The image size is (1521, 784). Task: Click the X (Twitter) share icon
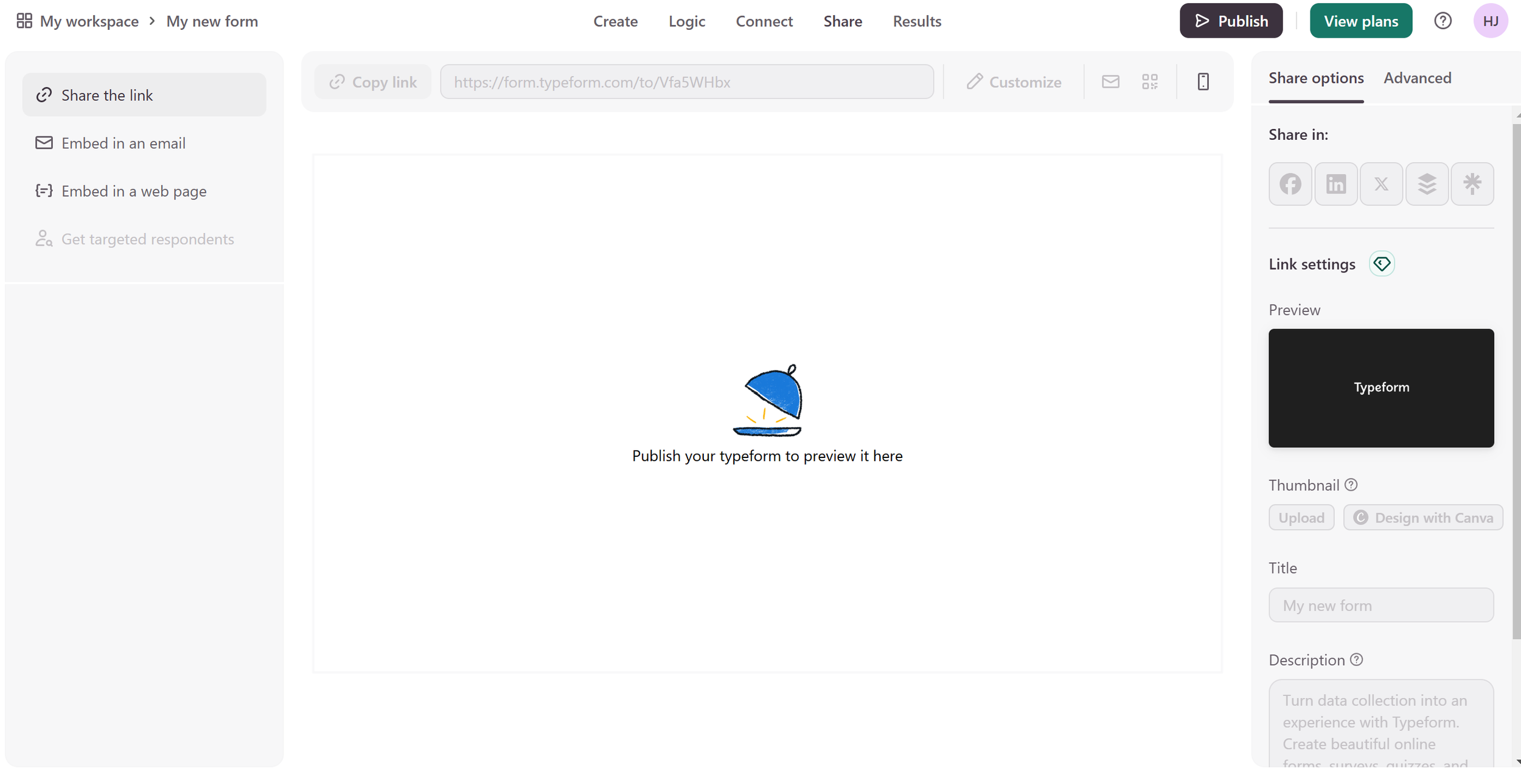[x=1381, y=184]
